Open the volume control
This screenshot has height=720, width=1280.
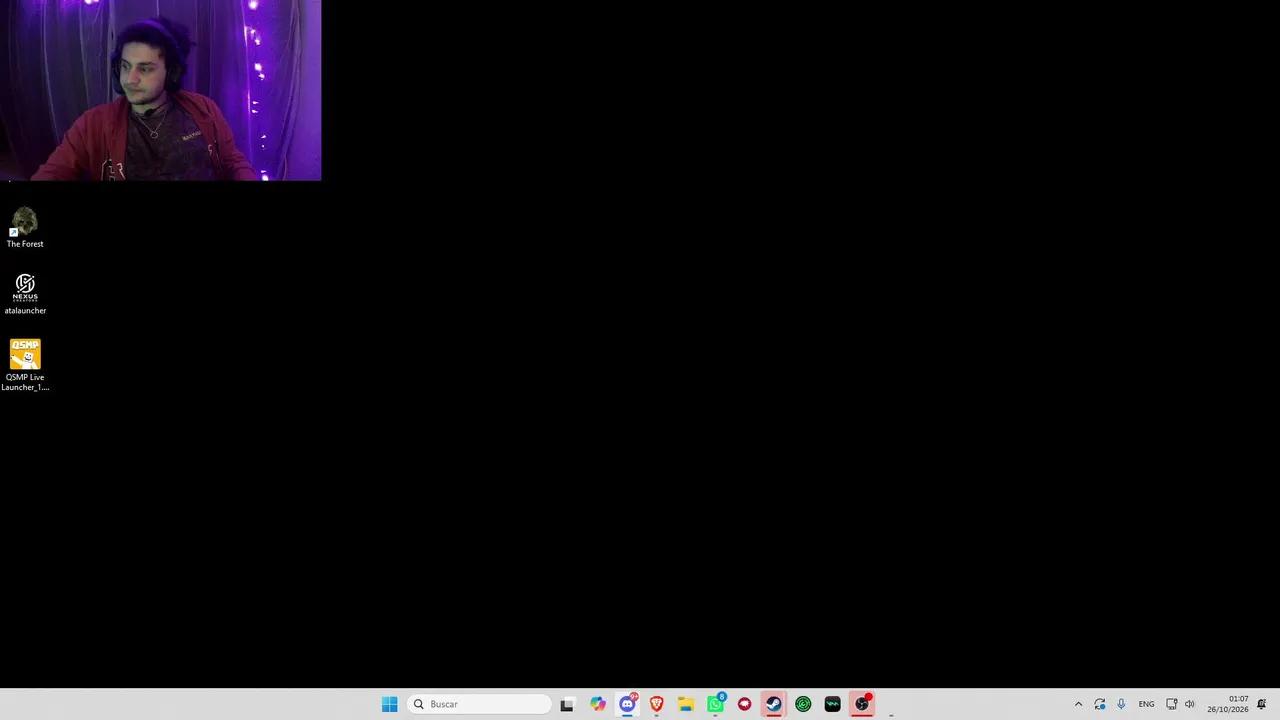click(x=1190, y=704)
